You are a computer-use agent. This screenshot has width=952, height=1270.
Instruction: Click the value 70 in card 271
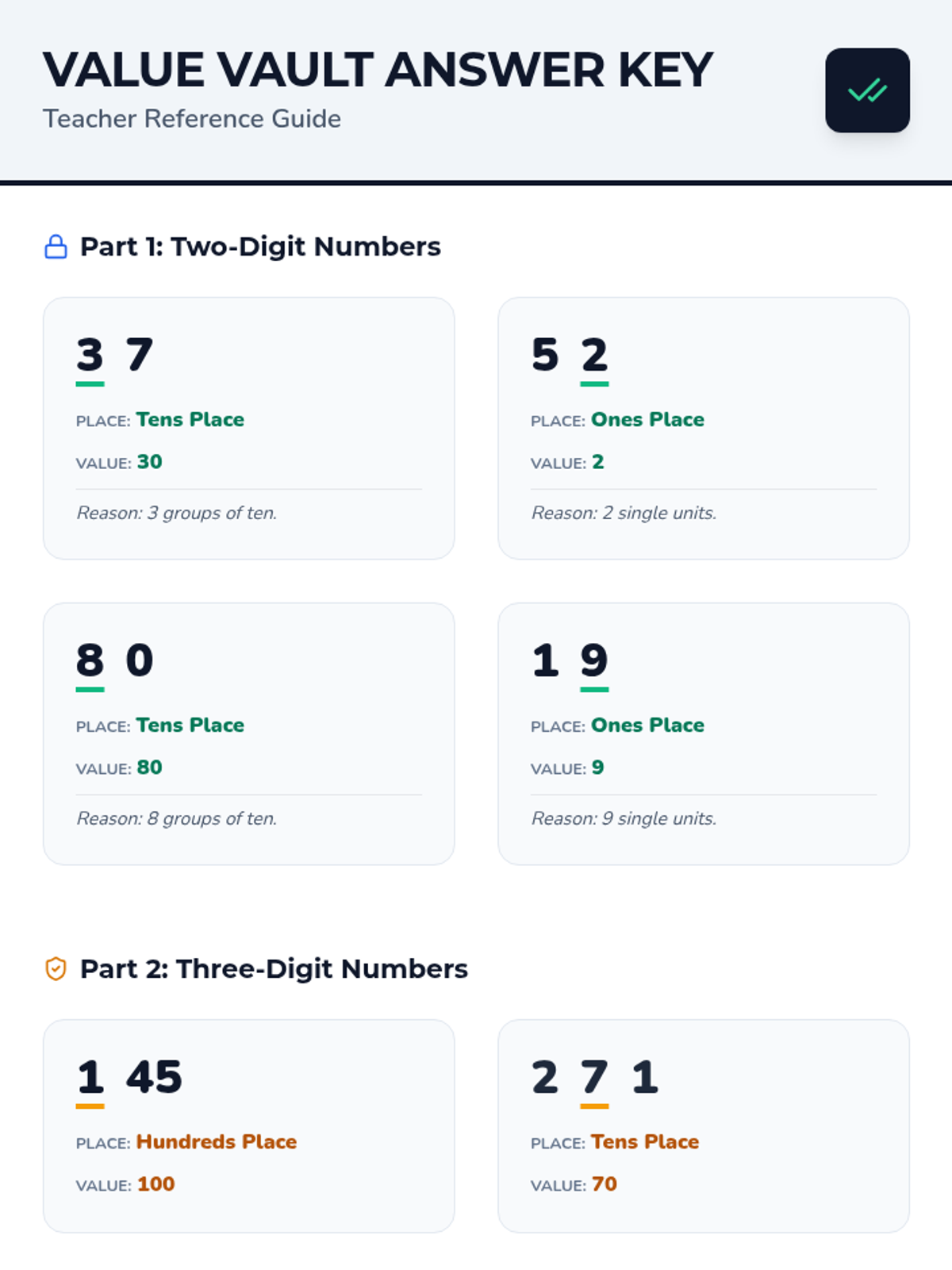point(604,1184)
